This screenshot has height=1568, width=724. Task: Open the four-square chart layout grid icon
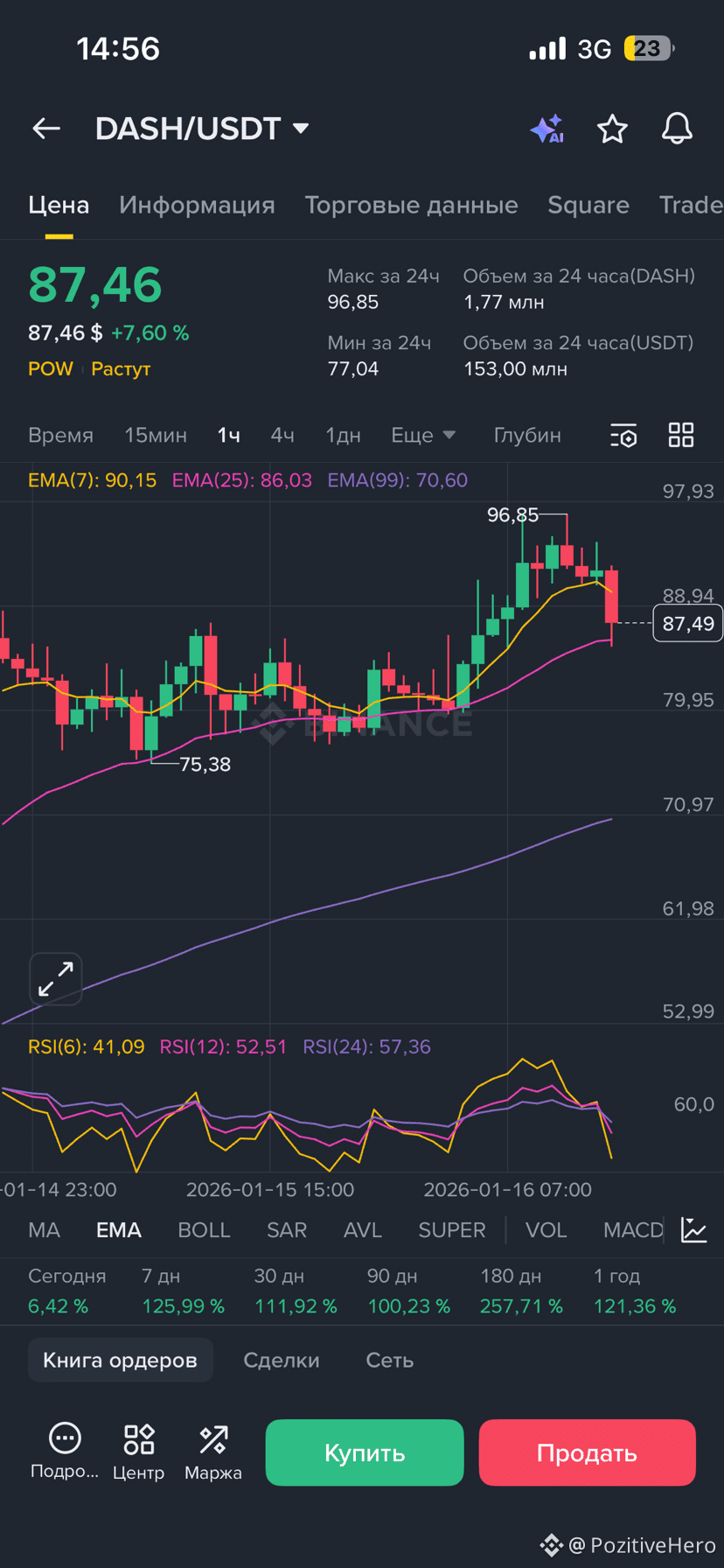click(x=681, y=435)
